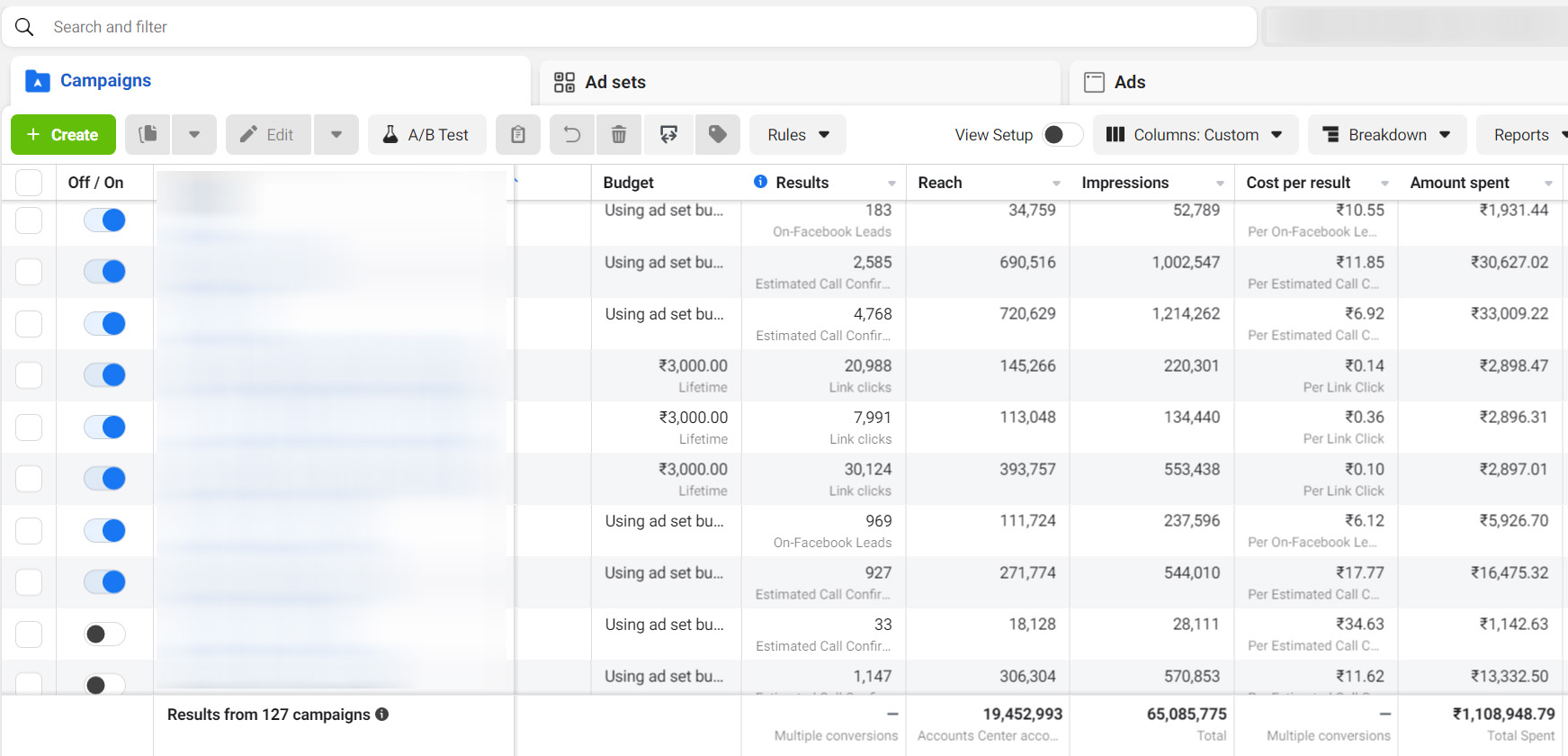Turn off campaign with 2,585 results
Viewport: 1568px width, 756px height.
pos(104,271)
